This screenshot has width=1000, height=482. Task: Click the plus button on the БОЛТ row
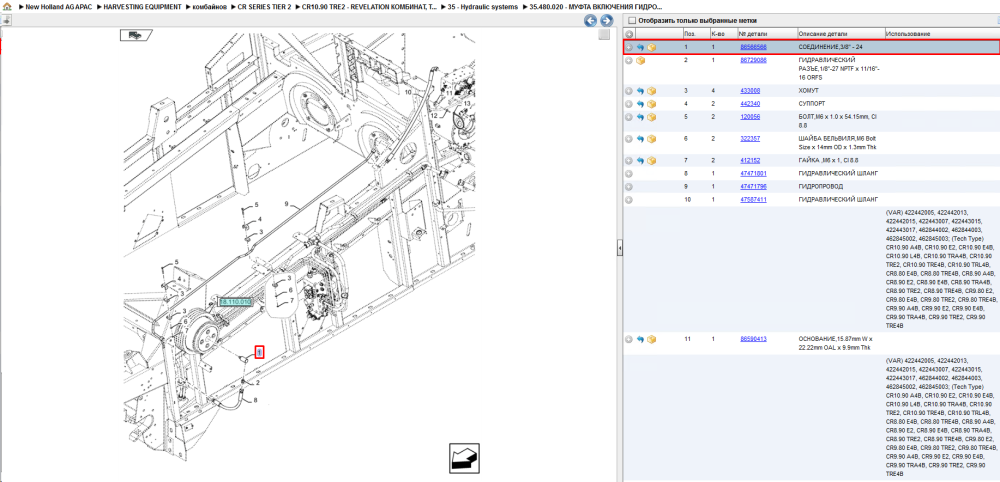(x=629, y=117)
